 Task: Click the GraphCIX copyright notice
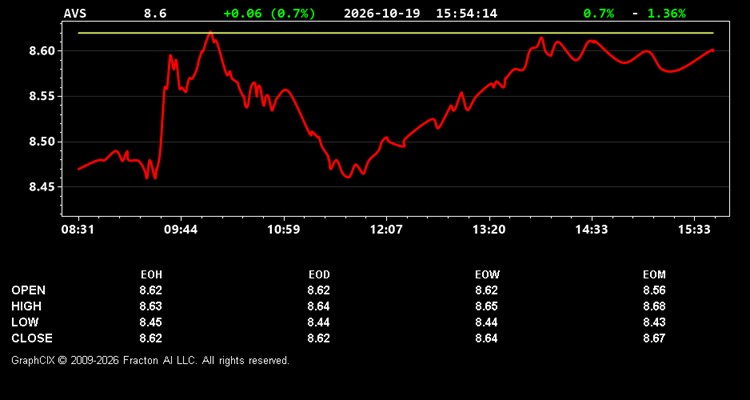(150, 360)
